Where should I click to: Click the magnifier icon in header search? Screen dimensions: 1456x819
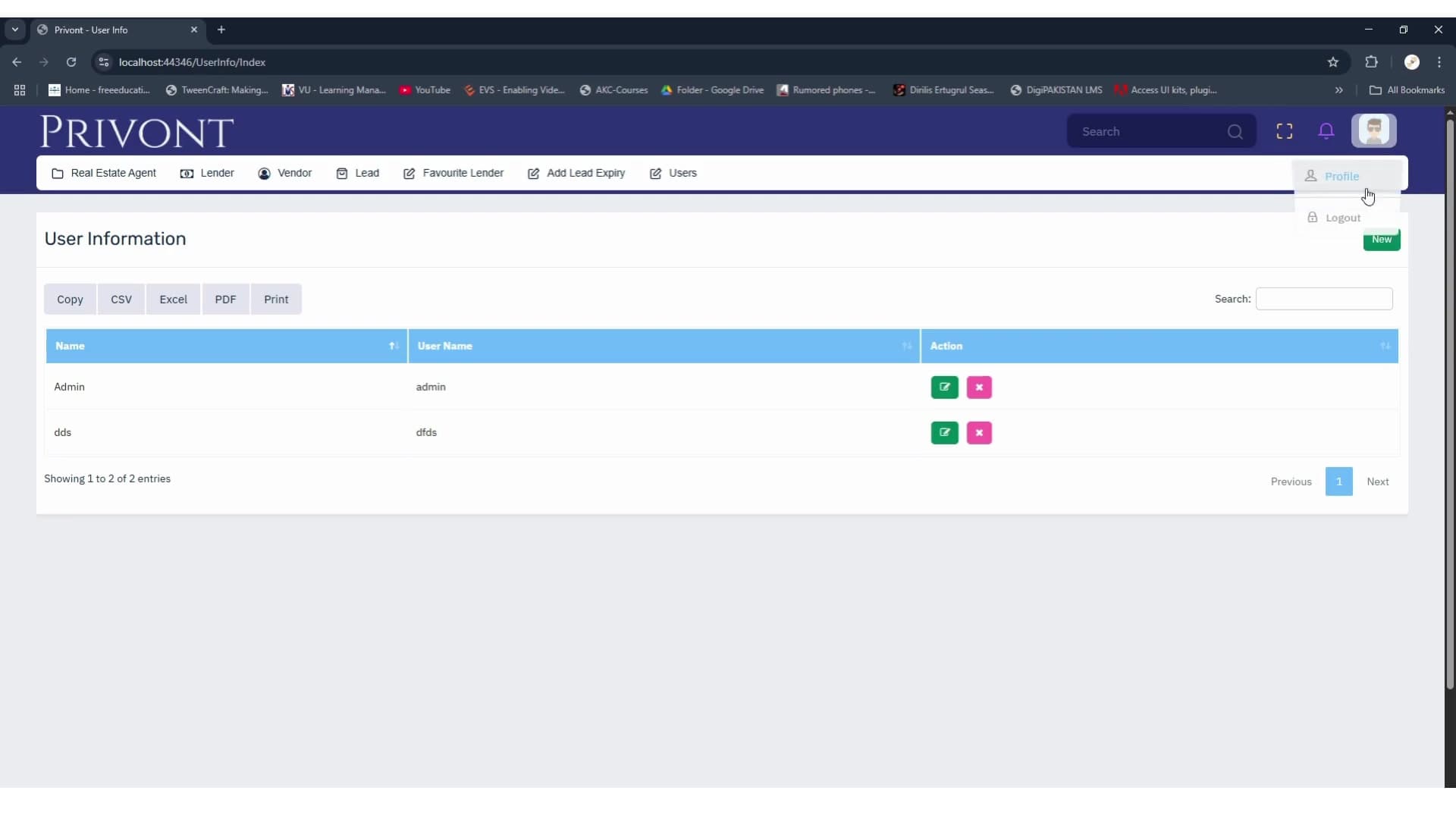coord(1235,132)
